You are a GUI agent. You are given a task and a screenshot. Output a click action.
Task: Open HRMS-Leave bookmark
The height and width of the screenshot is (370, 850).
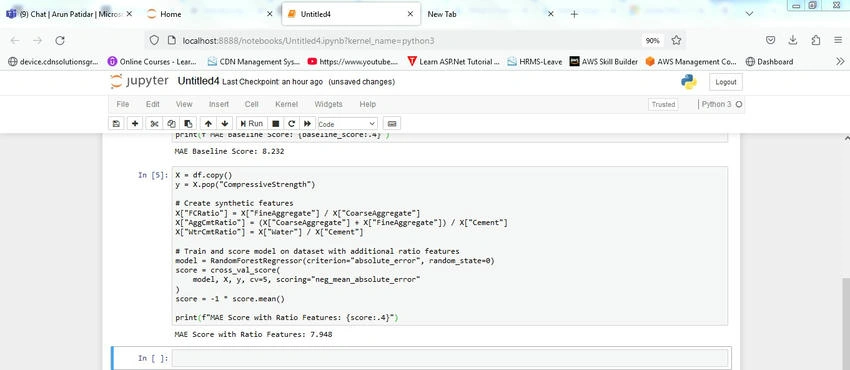[x=535, y=62]
